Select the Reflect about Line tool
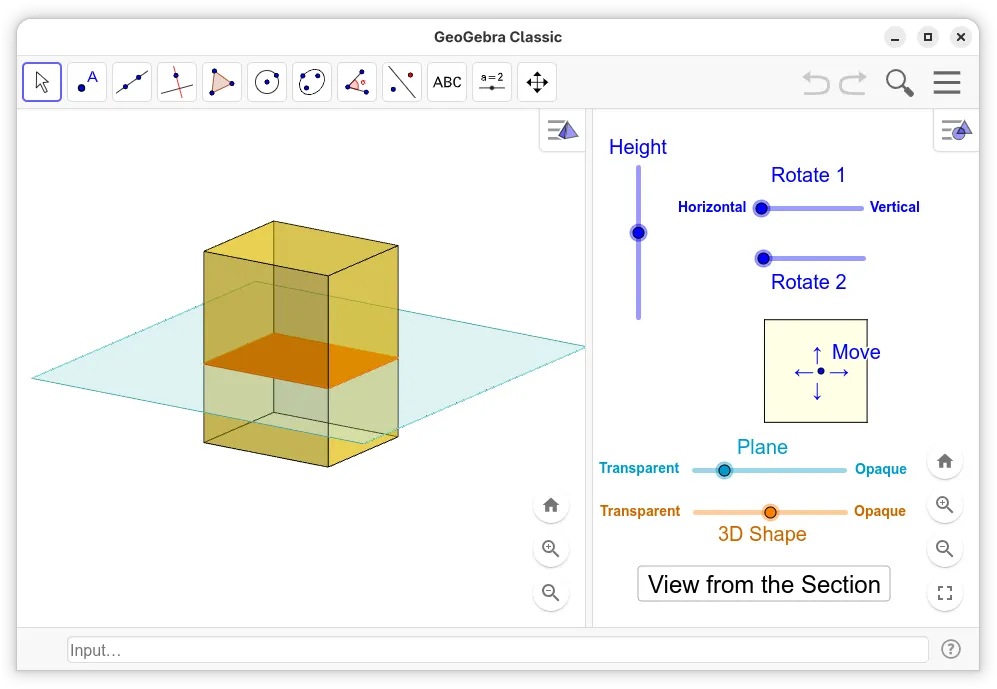Image resolution: width=997 pixels, height=689 pixels. (402, 82)
